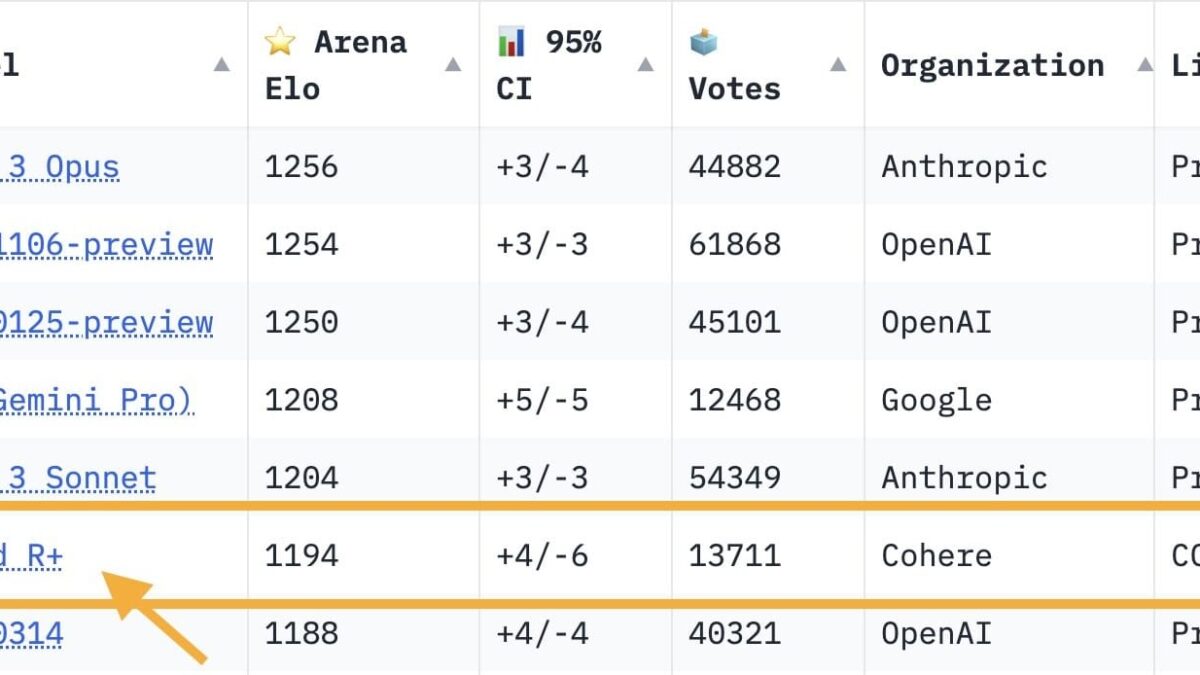Viewport: 1200px width, 675px height.
Task: Sort Votes column using its sort arrow
Action: click(x=838, y=65)
